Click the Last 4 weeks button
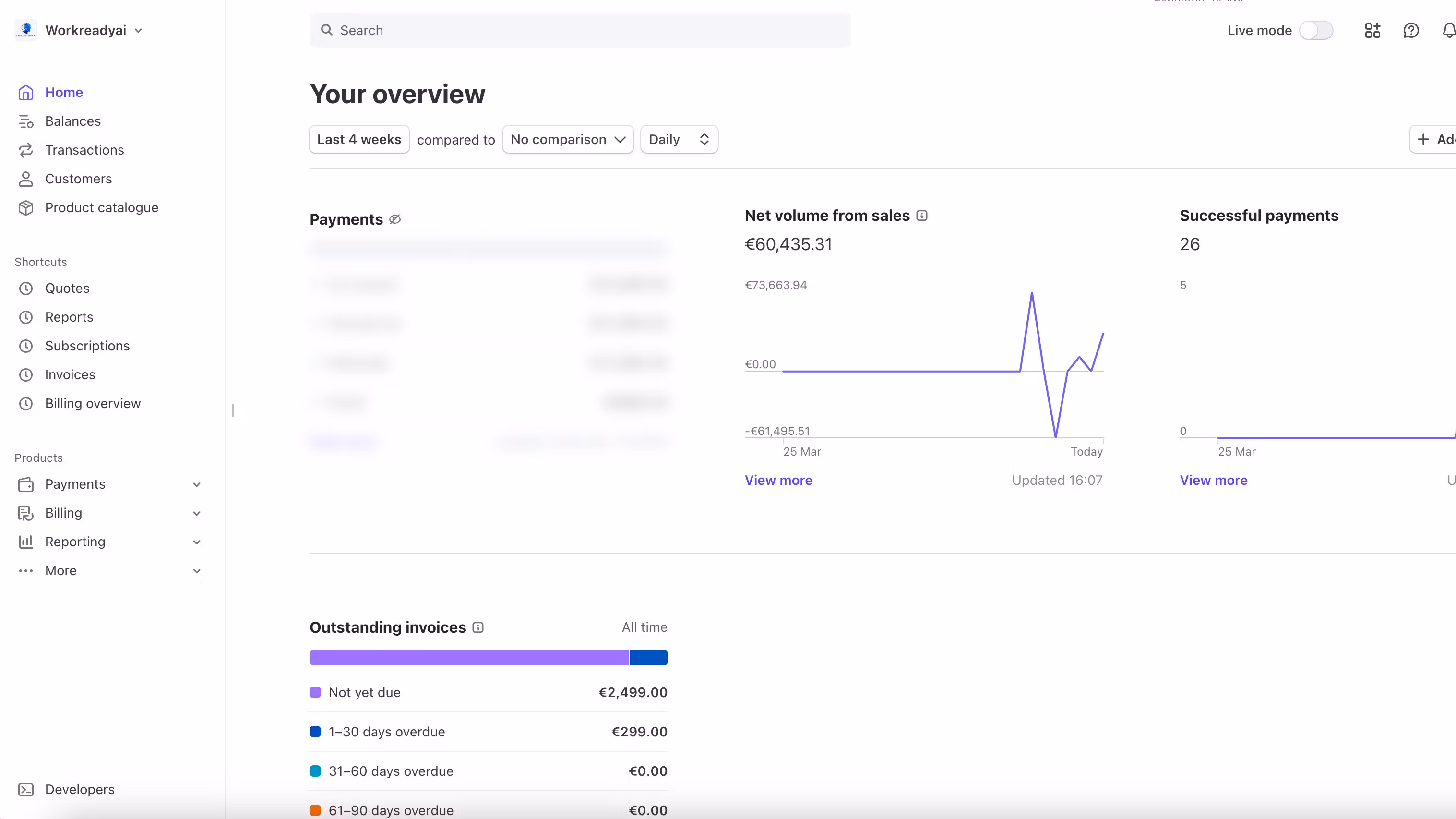The height and width of the screenshot is (819, 1456). tap(359, 140)
